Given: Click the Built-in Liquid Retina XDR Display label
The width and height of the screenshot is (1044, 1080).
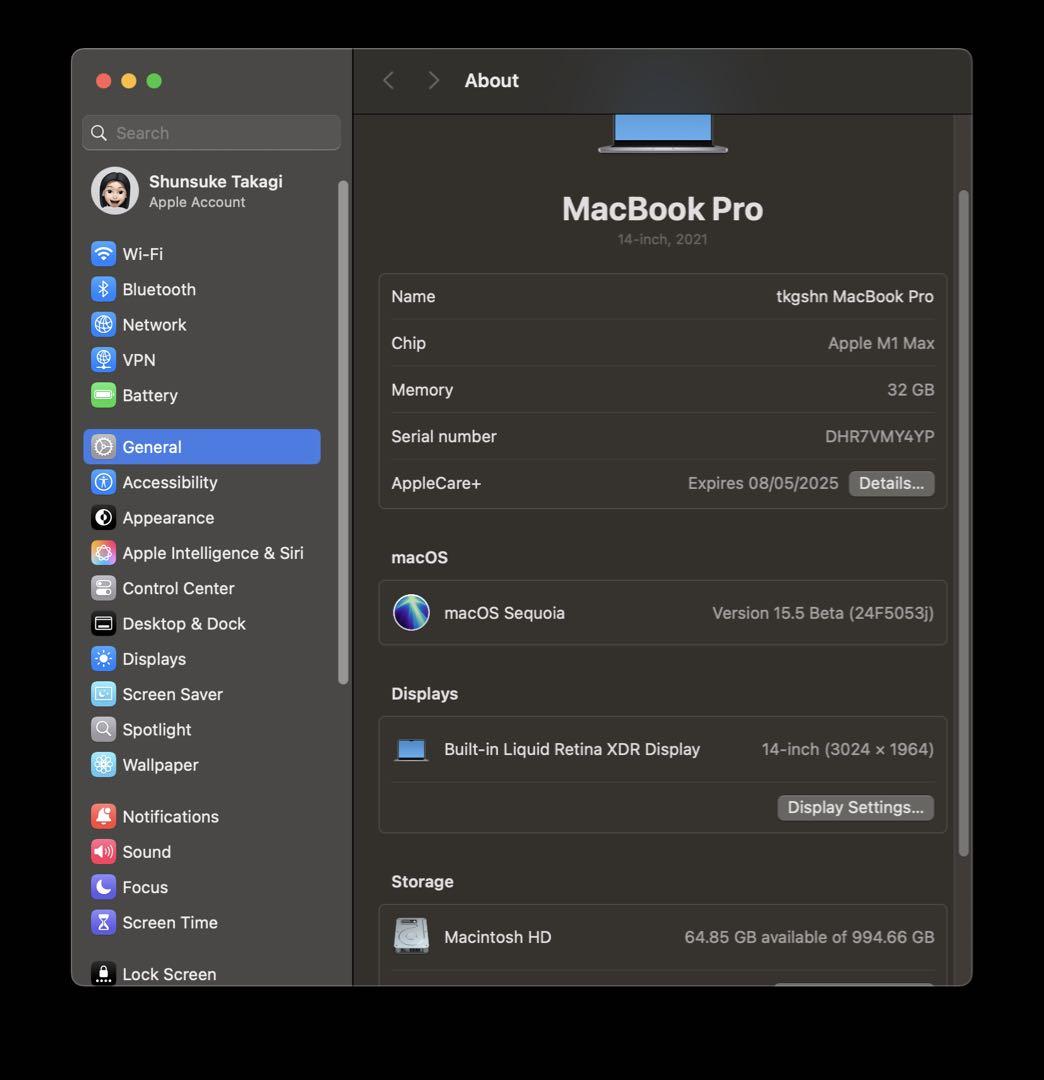Looking at the screenshot, I should coord(572,749).
